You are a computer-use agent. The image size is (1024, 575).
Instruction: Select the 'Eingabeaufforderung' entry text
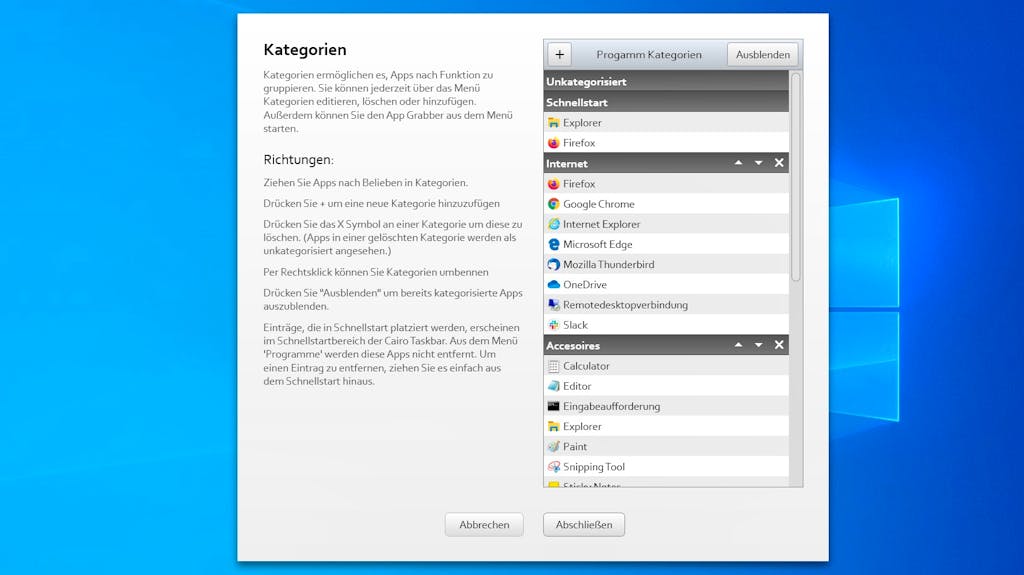click(612, 406)
